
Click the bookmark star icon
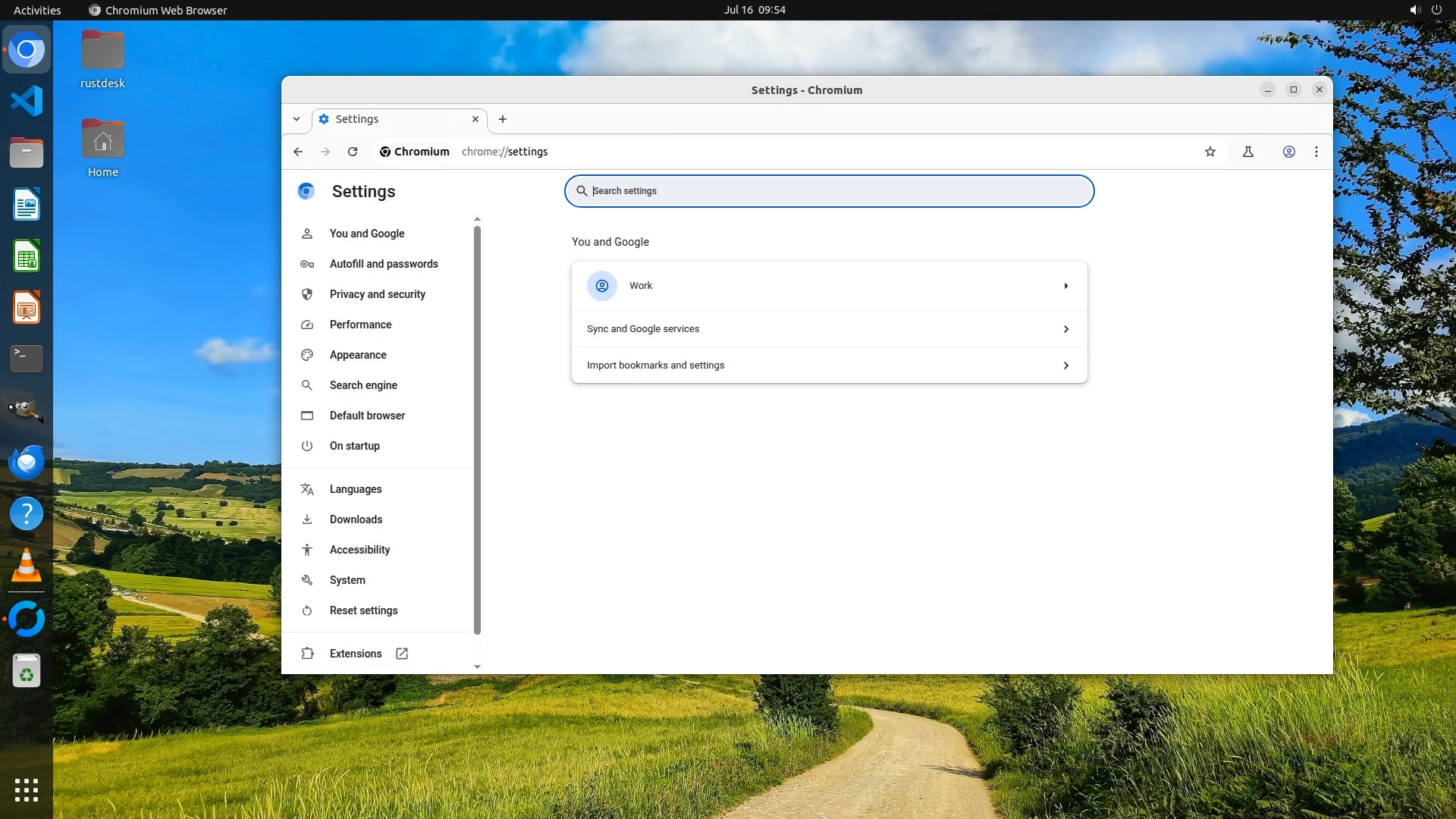pyautogui.click(x=1210, y=152)
